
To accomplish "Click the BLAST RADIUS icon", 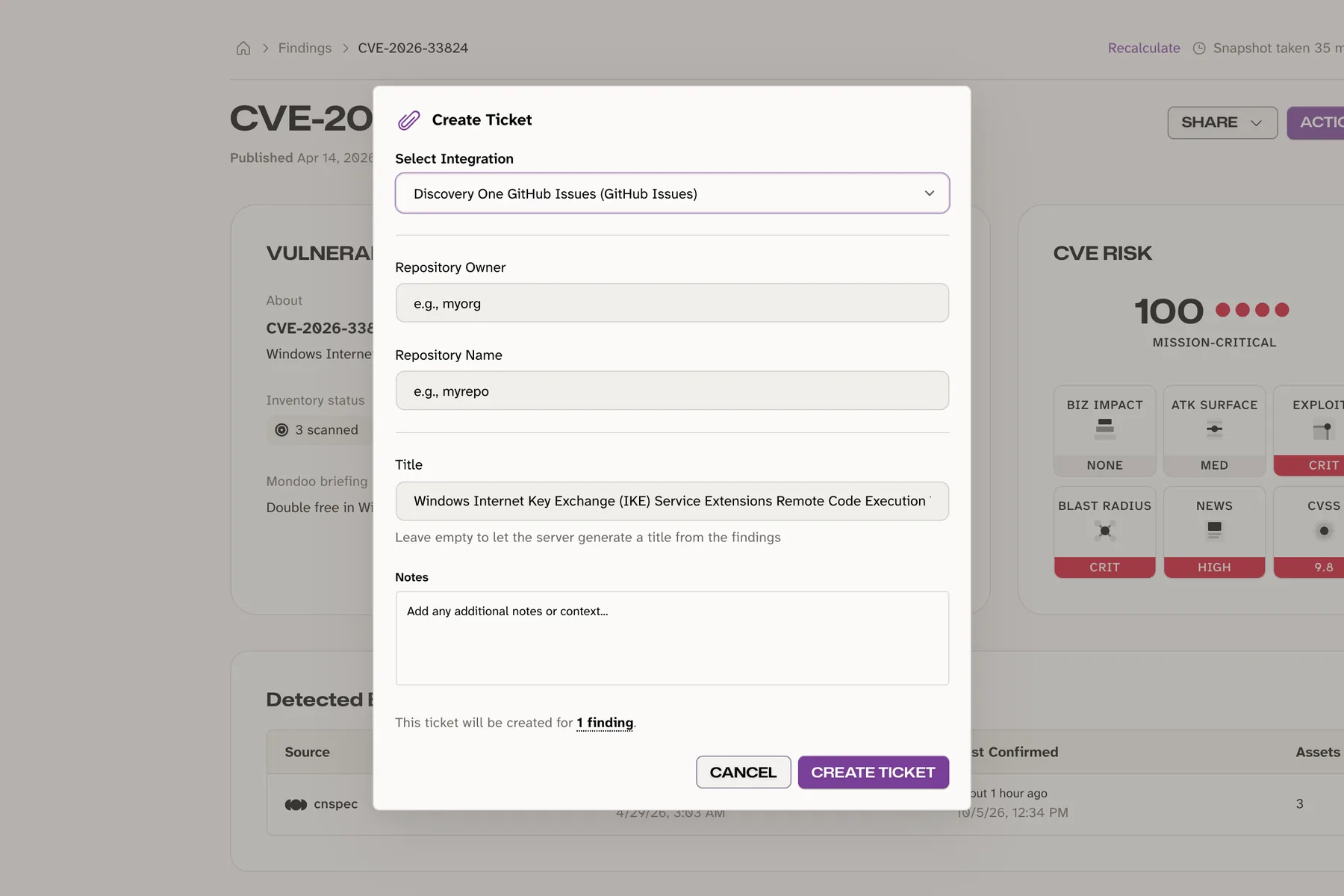I will coord(1105,531).
